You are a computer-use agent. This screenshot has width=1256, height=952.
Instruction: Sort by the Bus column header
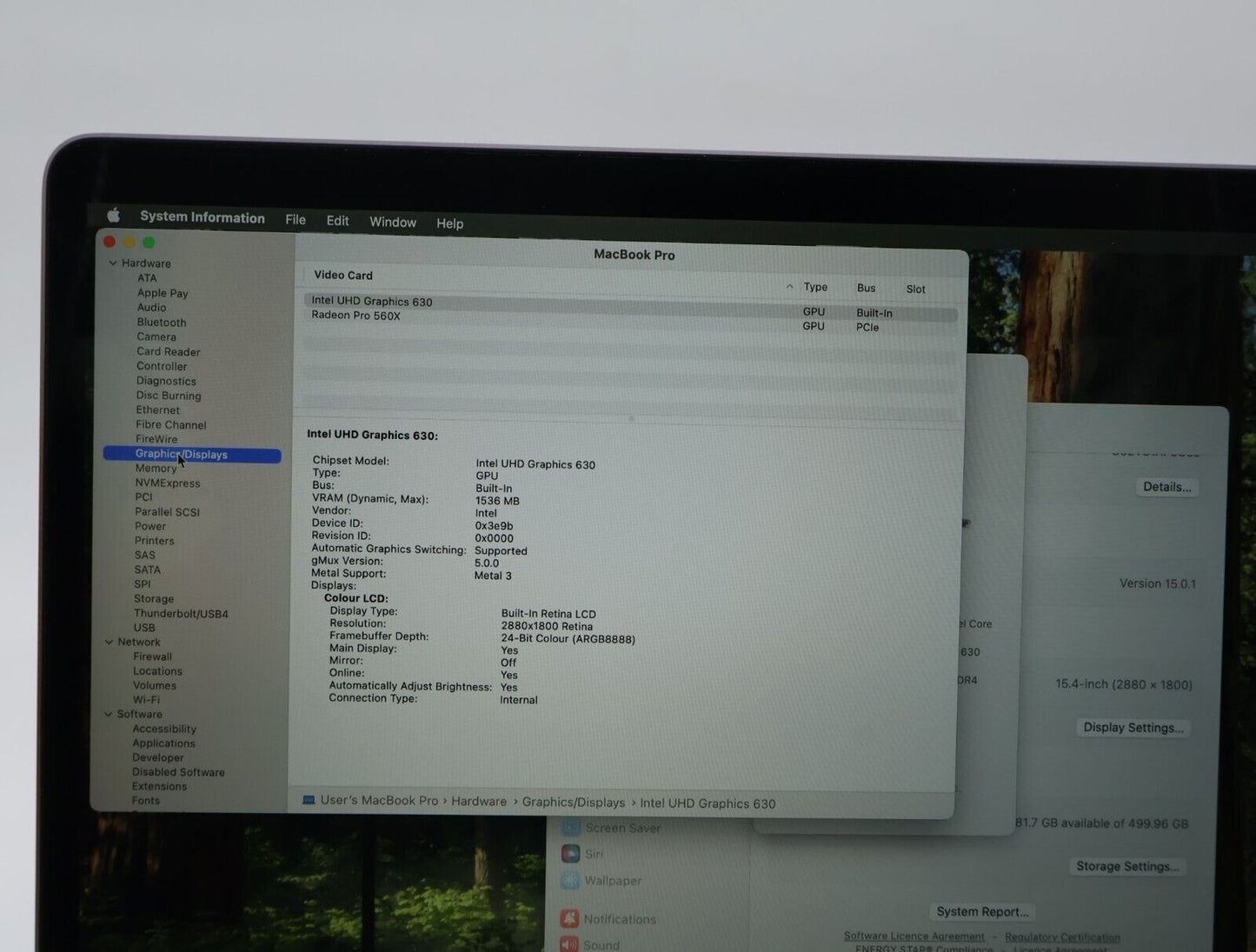click(866, 288)
